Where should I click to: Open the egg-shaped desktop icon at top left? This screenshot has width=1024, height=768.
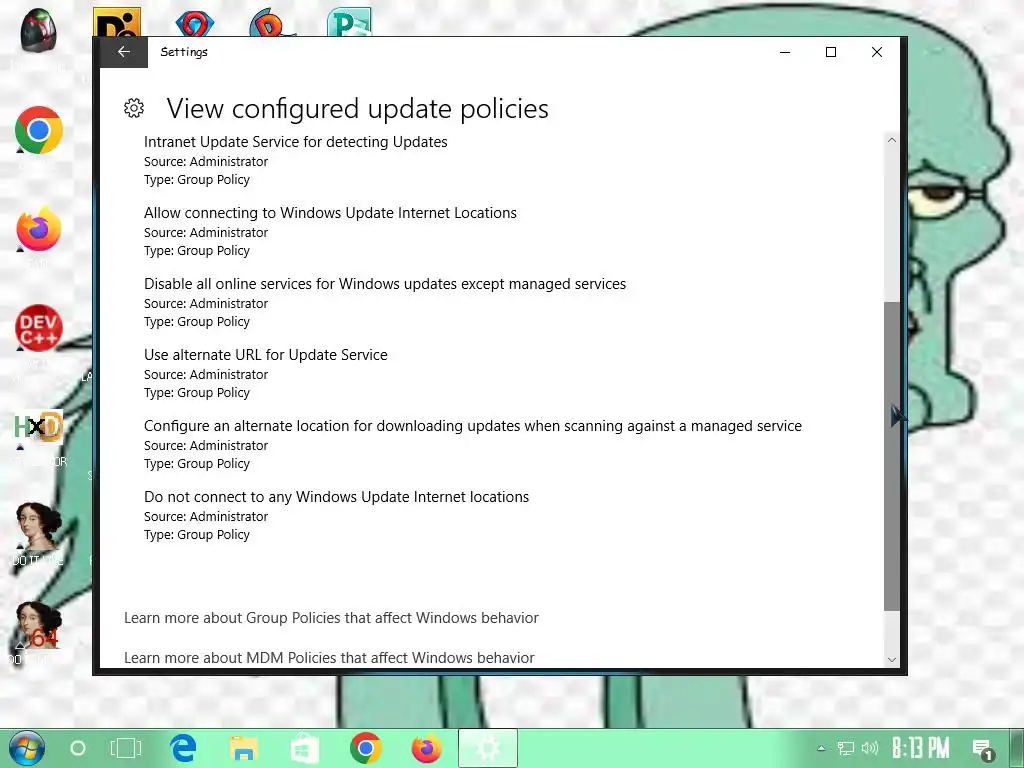click(x=38, y=31)
